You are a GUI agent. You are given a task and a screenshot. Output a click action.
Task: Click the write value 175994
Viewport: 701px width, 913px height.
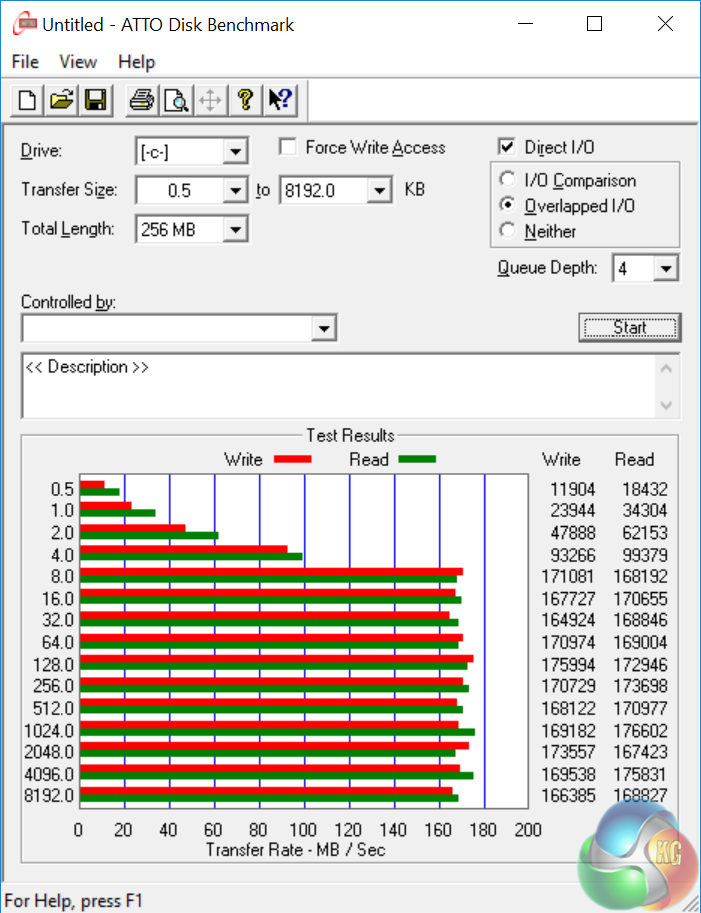[568, 665]
